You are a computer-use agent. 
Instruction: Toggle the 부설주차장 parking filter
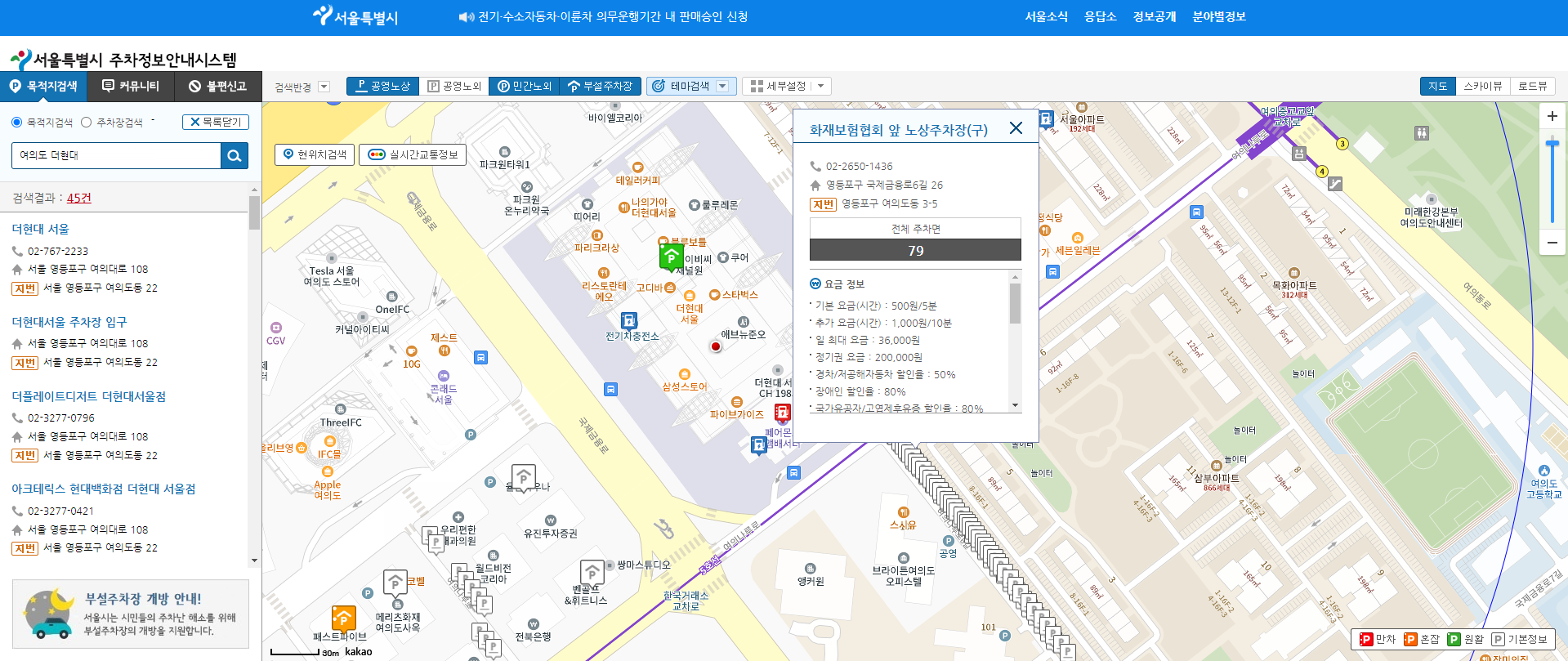pos(600,86)
